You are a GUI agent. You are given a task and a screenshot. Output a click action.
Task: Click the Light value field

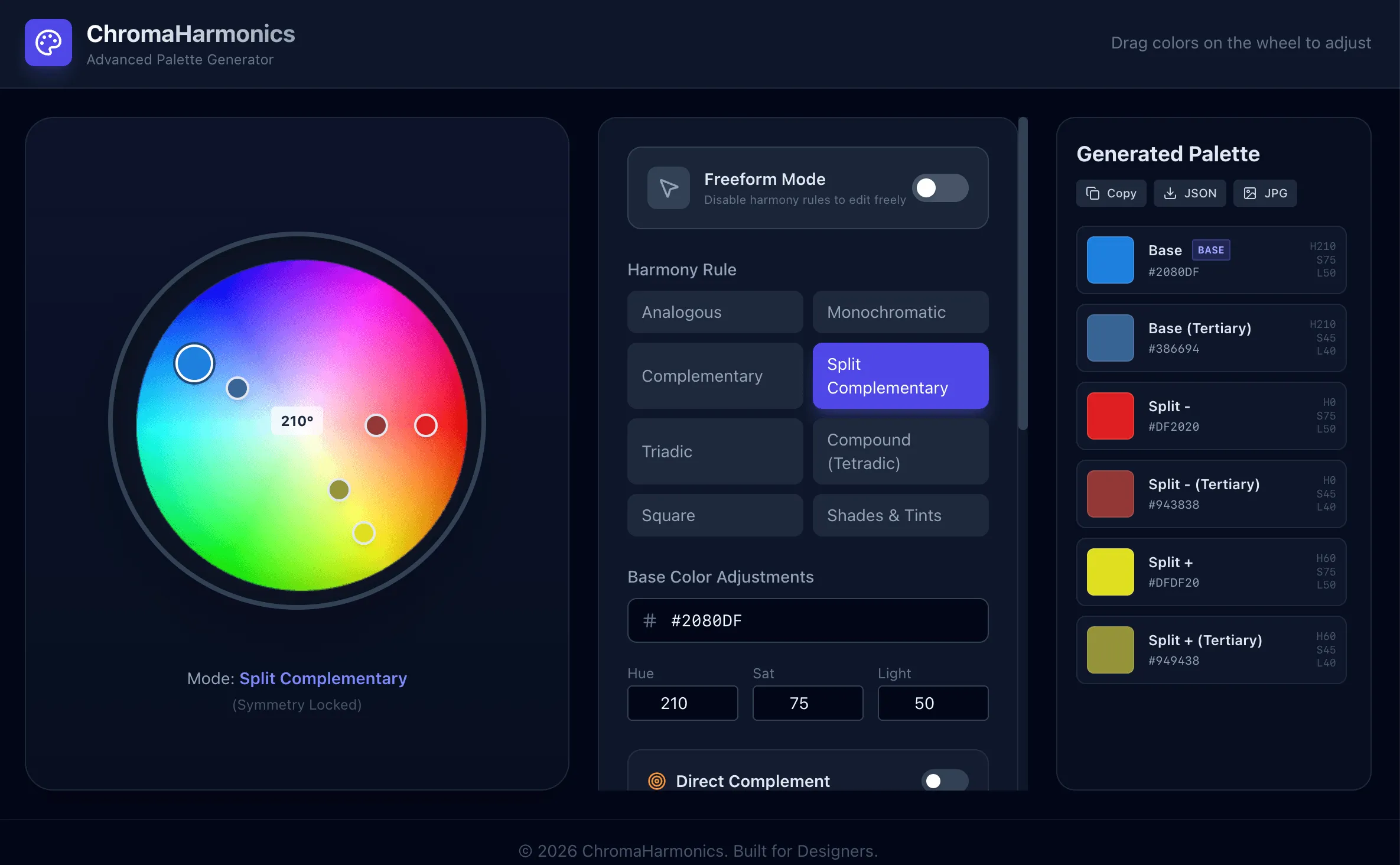pos(933,703)
